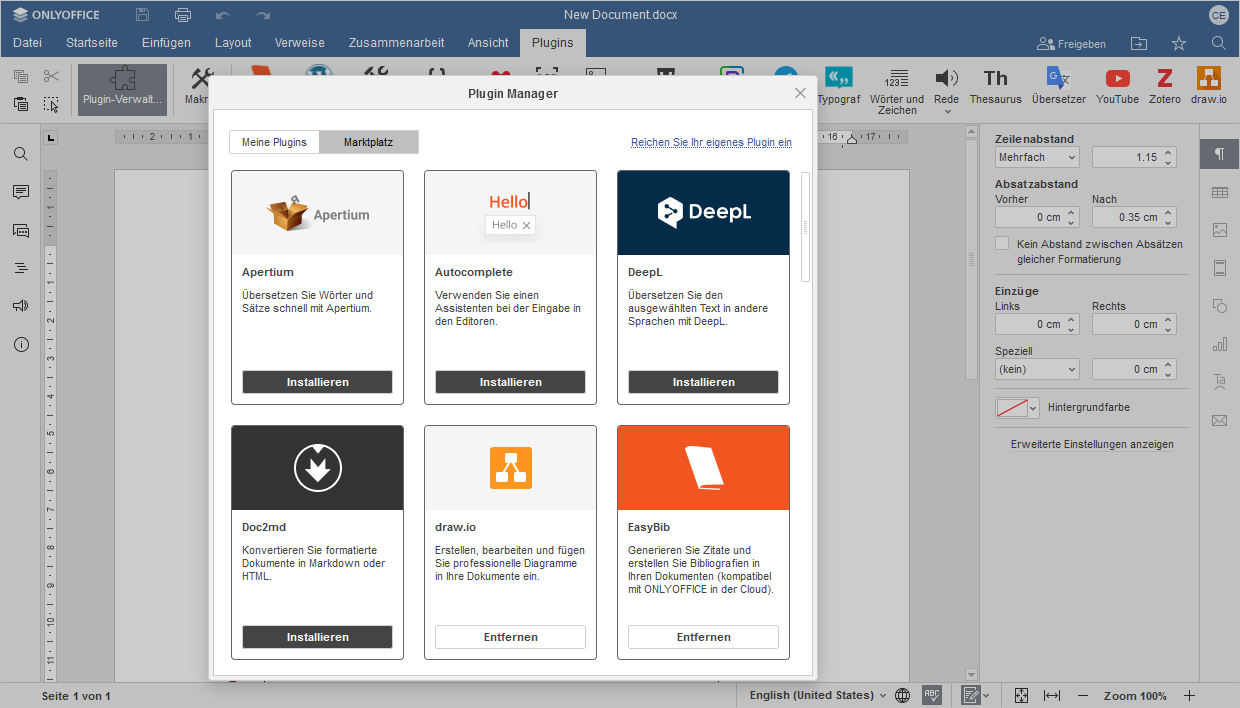Open the About info icon in sidebar

pyautogui.click(x=21, y=344)
